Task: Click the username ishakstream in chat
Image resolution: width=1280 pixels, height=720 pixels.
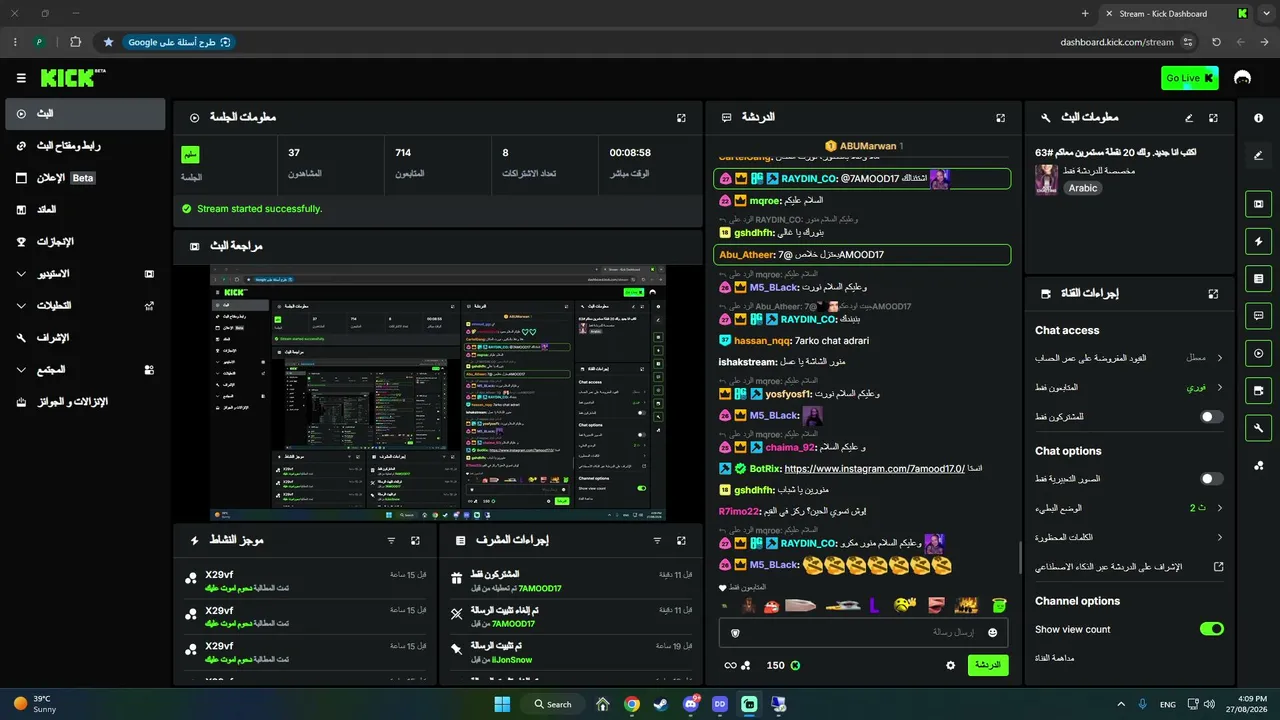Action: coord(747,362)
